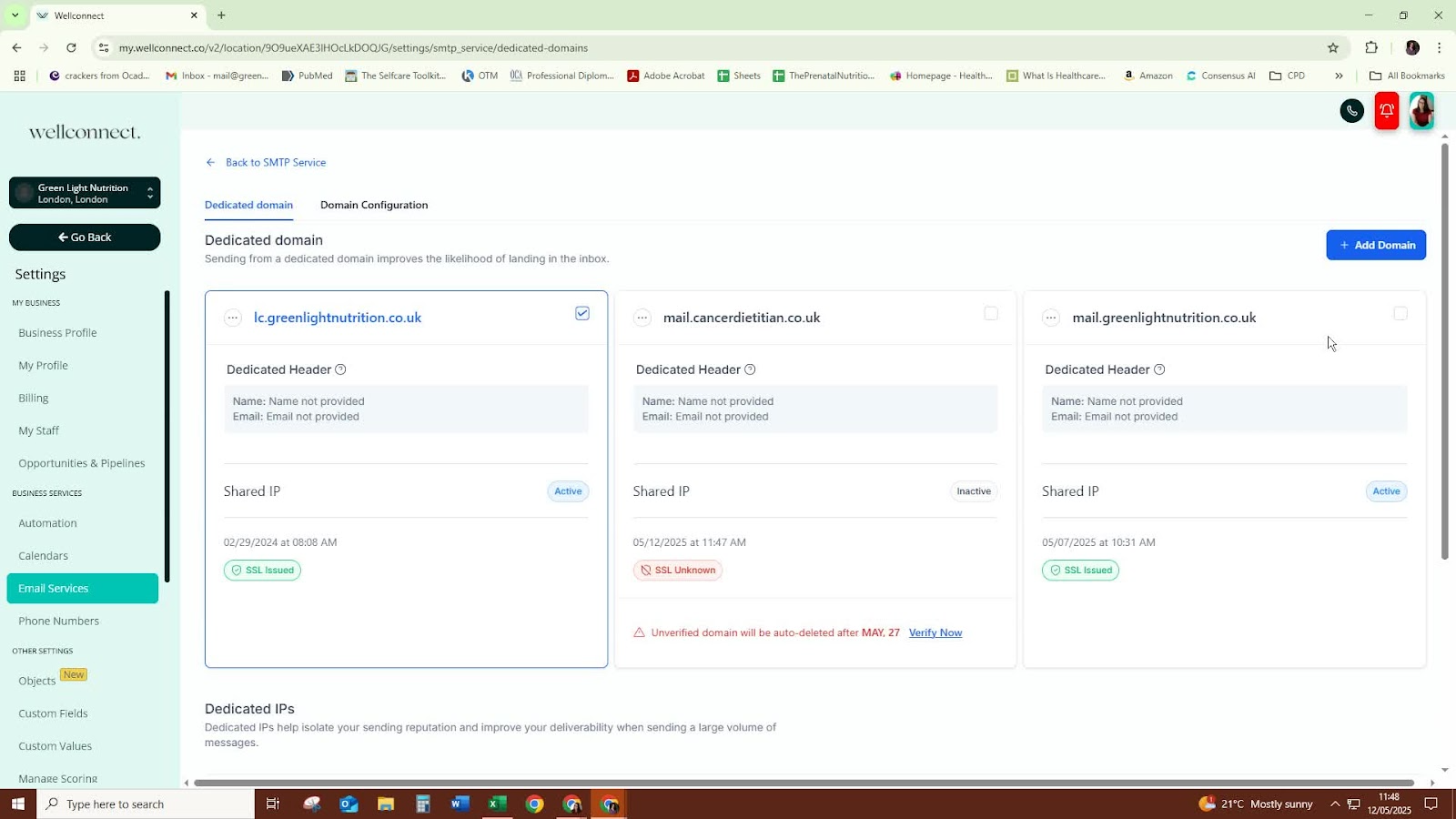Click the Add Domain button
1456x819 pixels.
(1376, 245)
